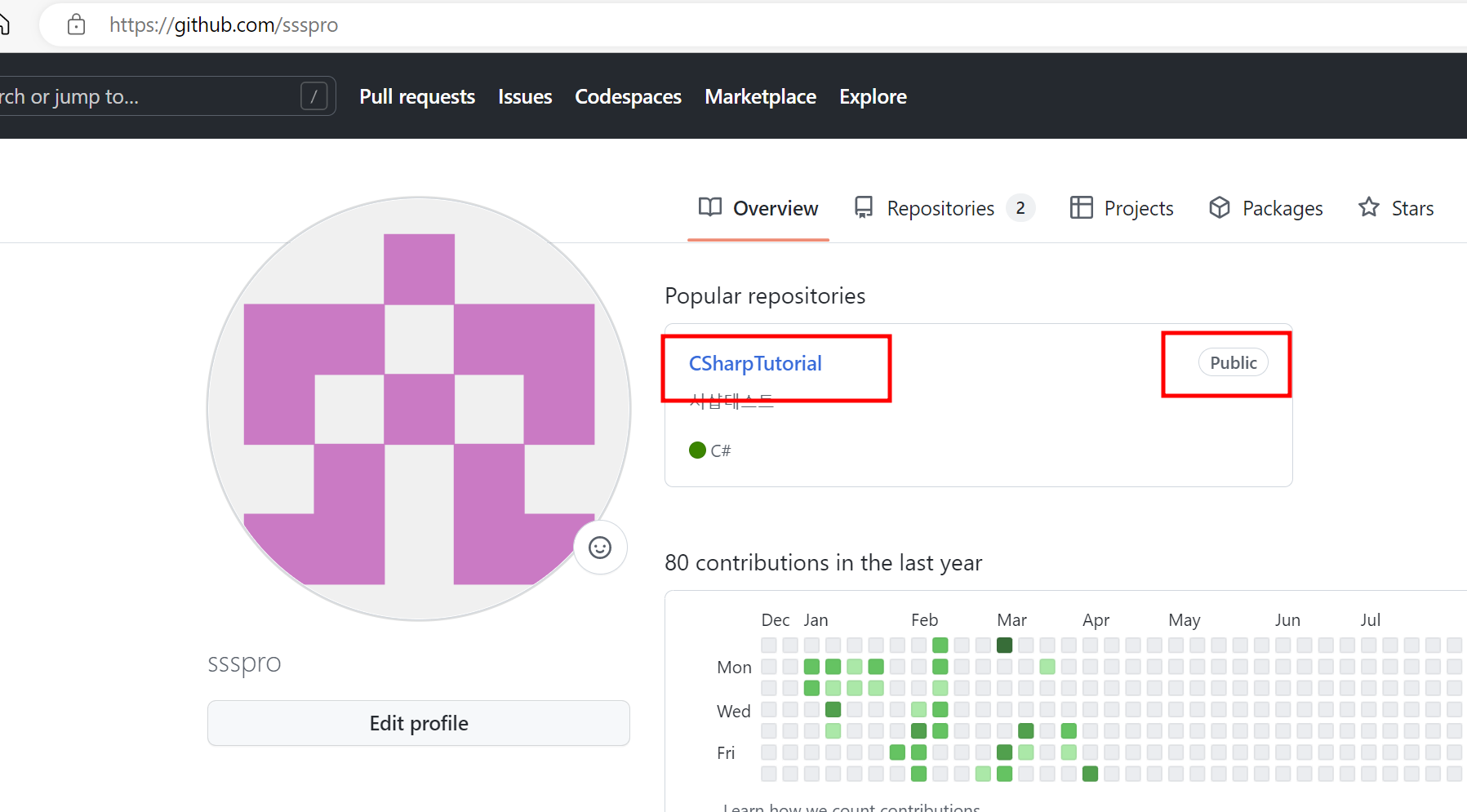Click the Mon row label in the contribution graph

click(734, 668)
